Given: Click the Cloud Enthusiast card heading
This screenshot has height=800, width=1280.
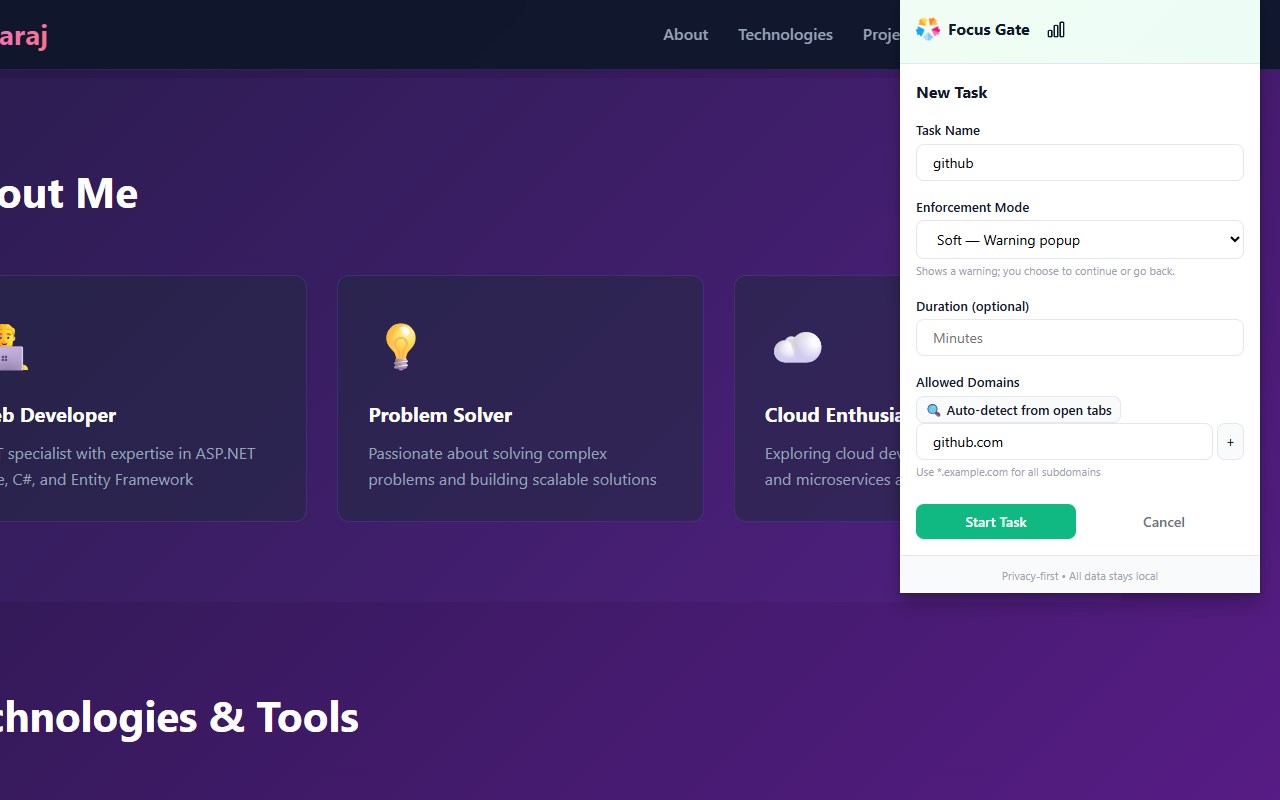Looking at the screenshot, I should [x=832, y=415].
